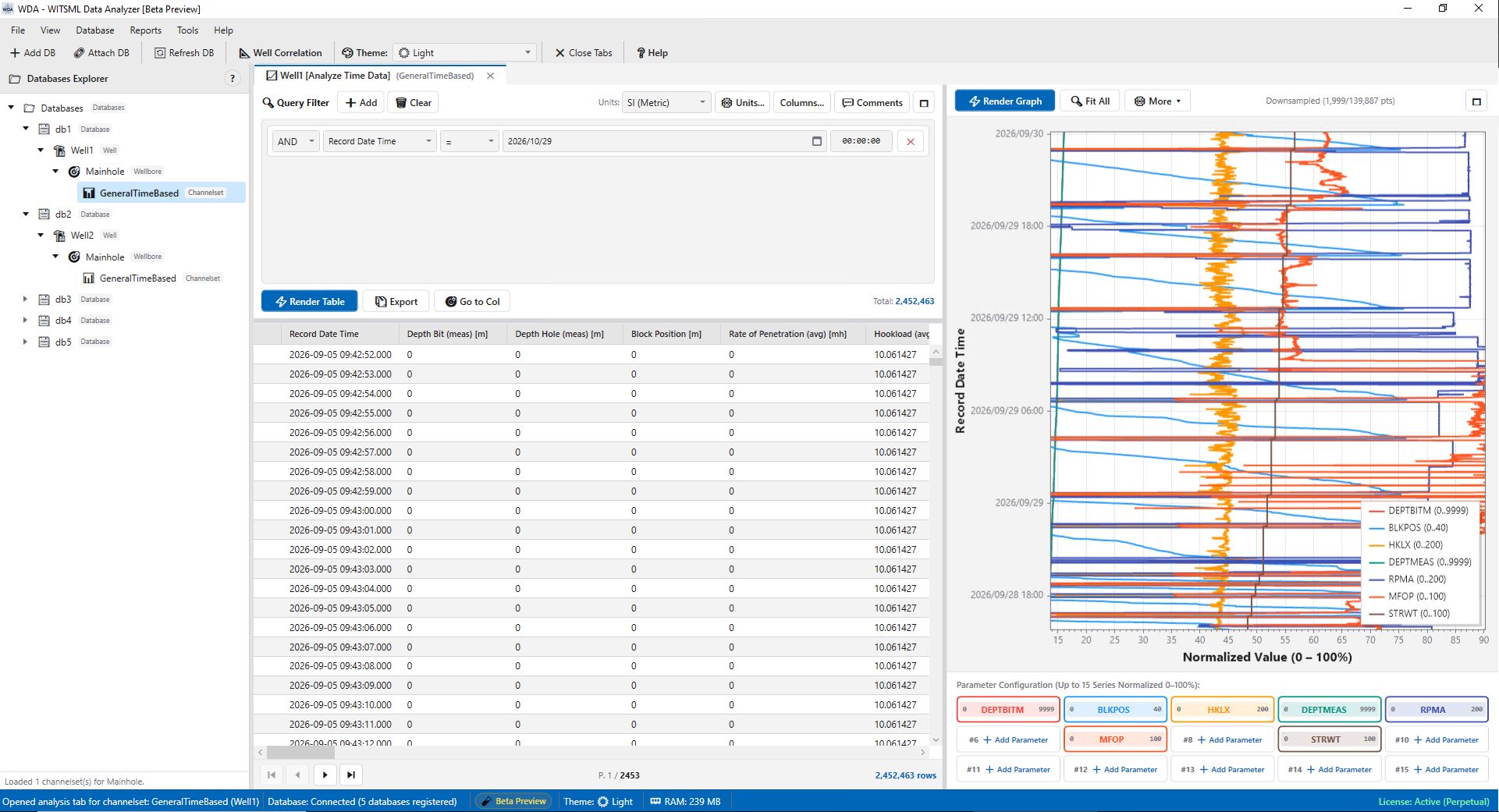Open the Well Correlation tool

pyautogui.click(x=280, y=53)
